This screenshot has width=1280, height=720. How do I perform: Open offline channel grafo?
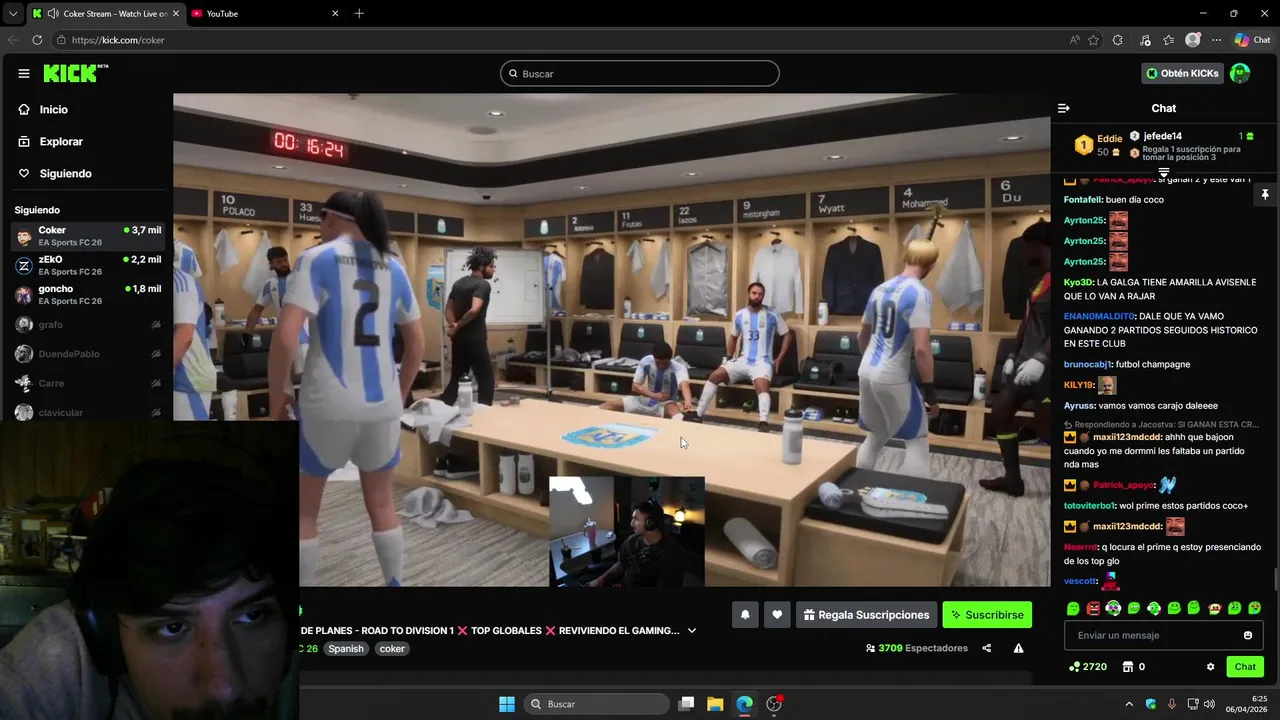88,324
